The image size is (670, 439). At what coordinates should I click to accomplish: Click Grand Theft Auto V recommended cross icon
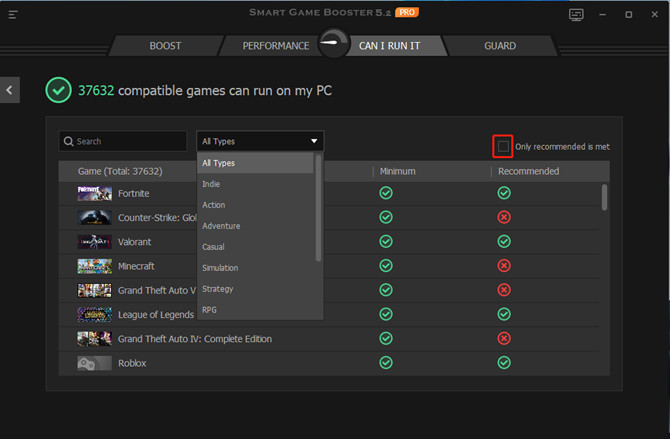tap(504, 290)
